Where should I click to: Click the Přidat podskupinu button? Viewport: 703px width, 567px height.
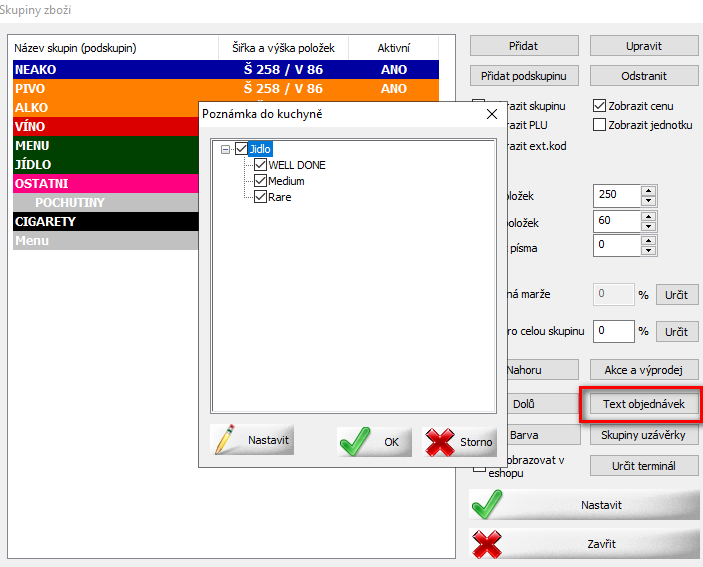click(524, 76)
